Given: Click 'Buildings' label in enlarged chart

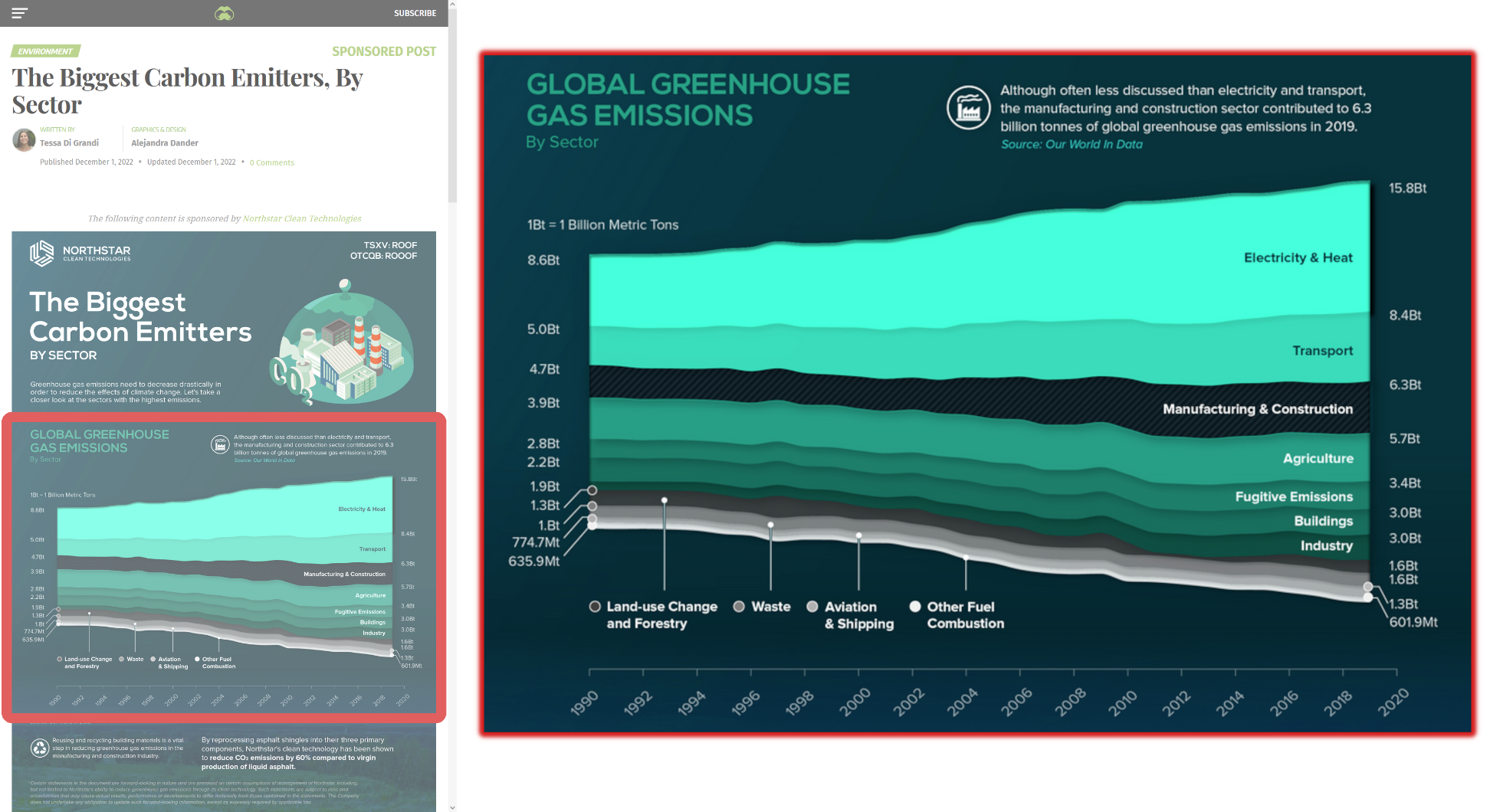Looking at the screenshot, I should (x=1323, y=521).
